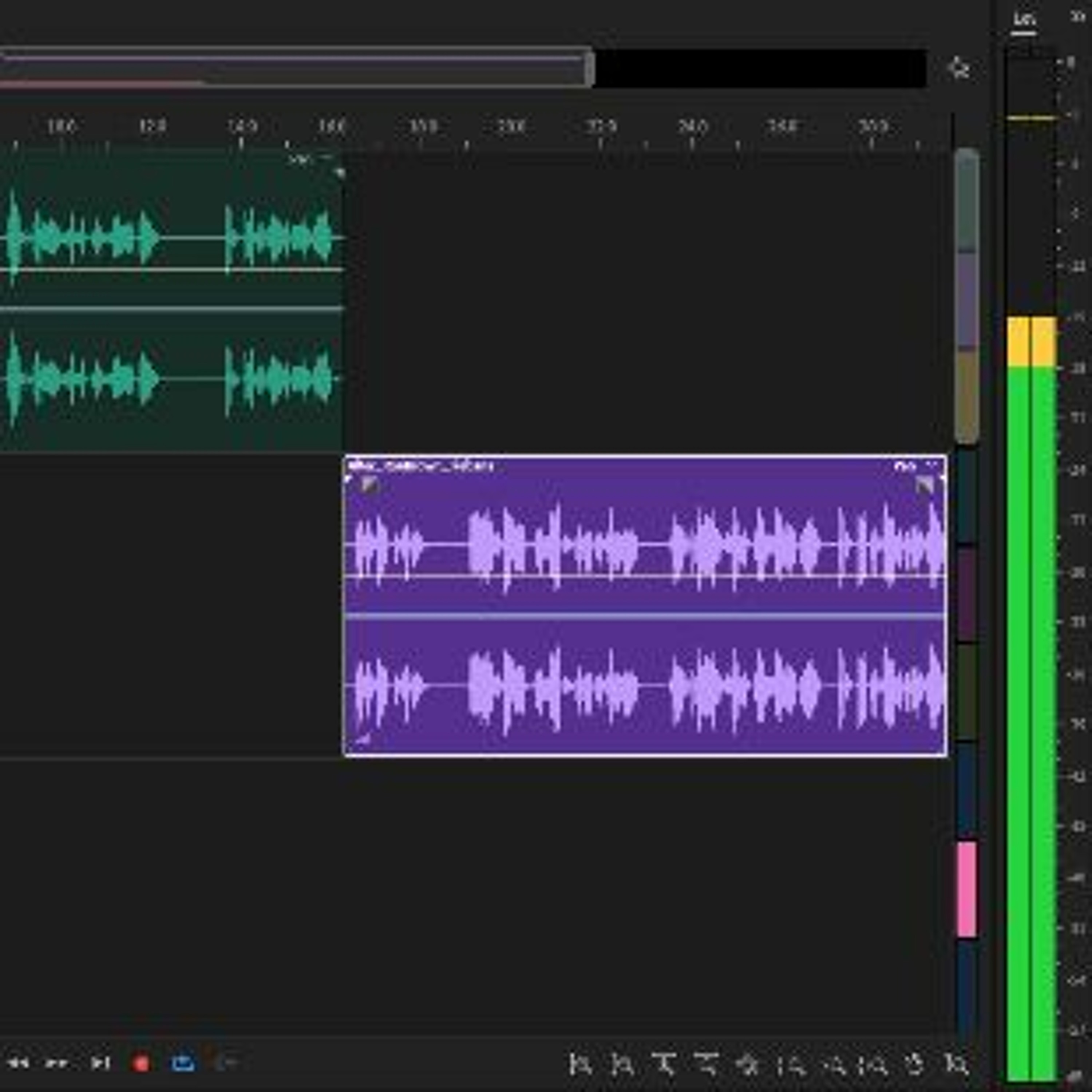Start recording with the red Record button
Screen dimensions: 1092x1092
(x=141, y=1063)
